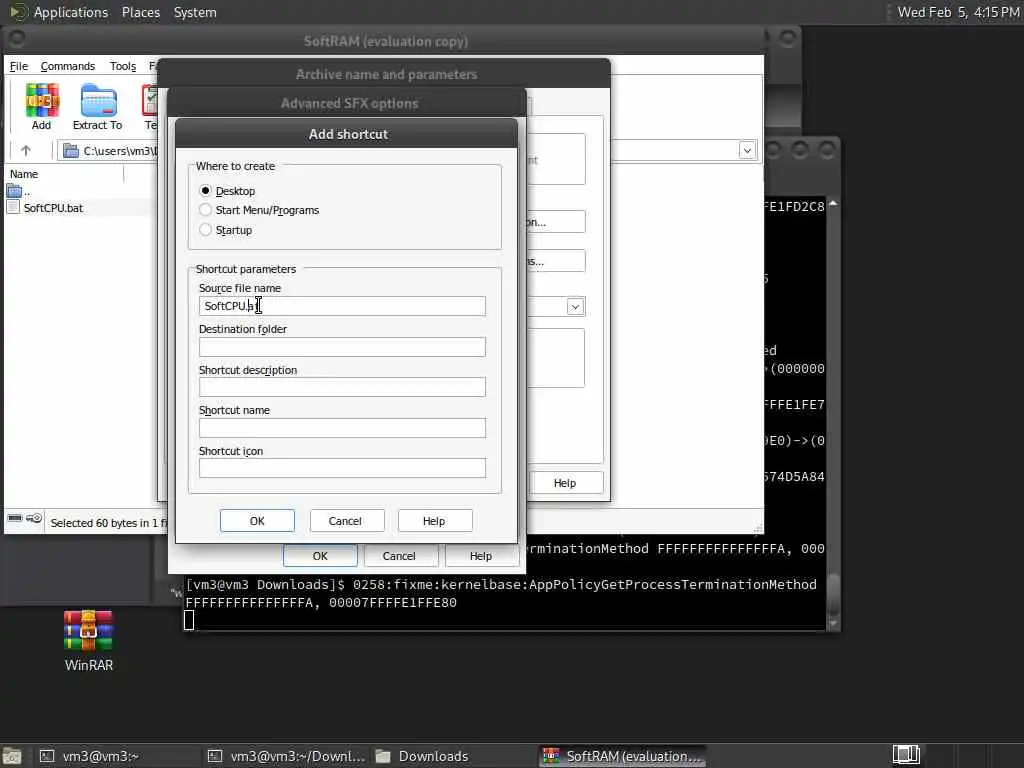Switch to Downloads taskbar item
The height and width of the screenshot is (768, 1024).
(453, 756)
